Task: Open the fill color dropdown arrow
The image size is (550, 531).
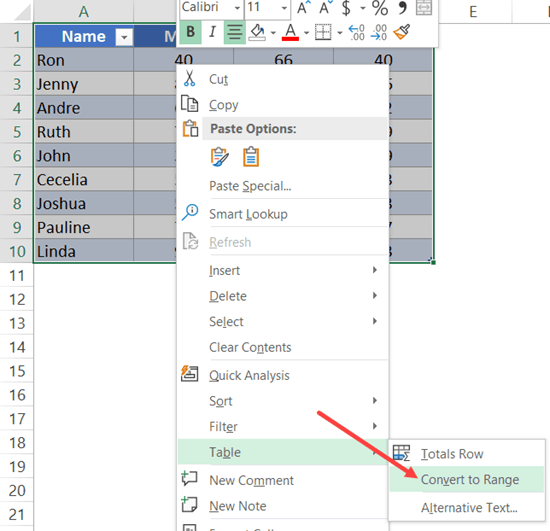Action: tap(273, 33)
